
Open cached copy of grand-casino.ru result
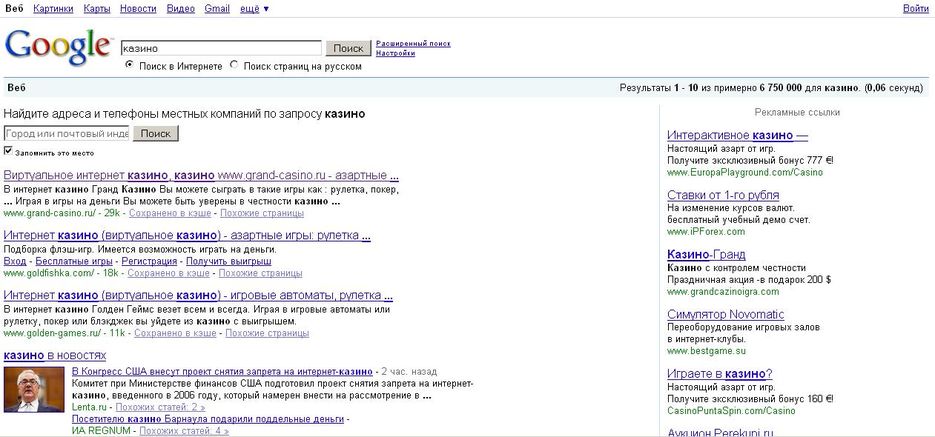coord(170,213)
